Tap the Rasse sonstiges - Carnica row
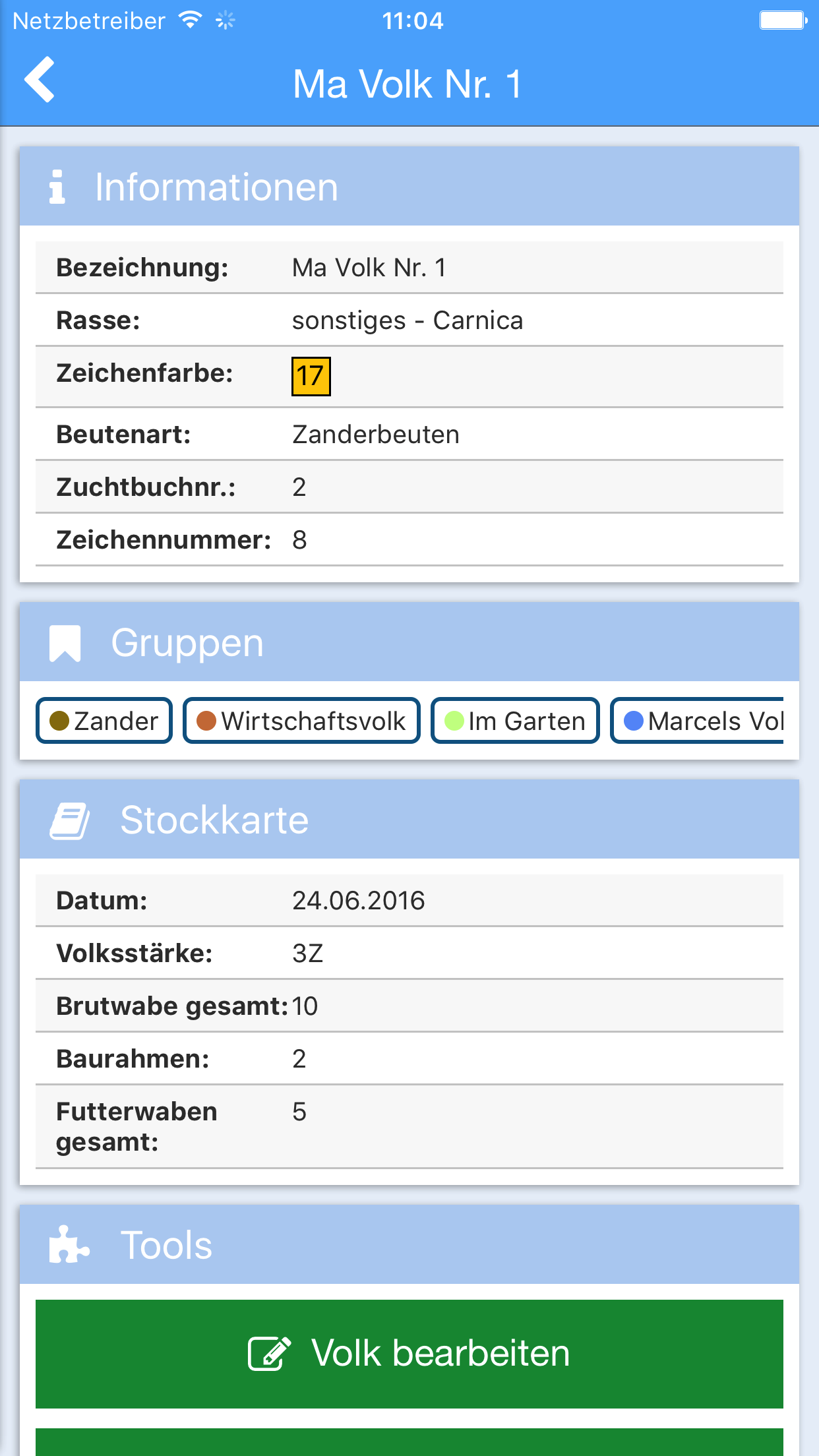Image resolution: width=819 pixels, height=1456 pixels. (x=409, y=320)
